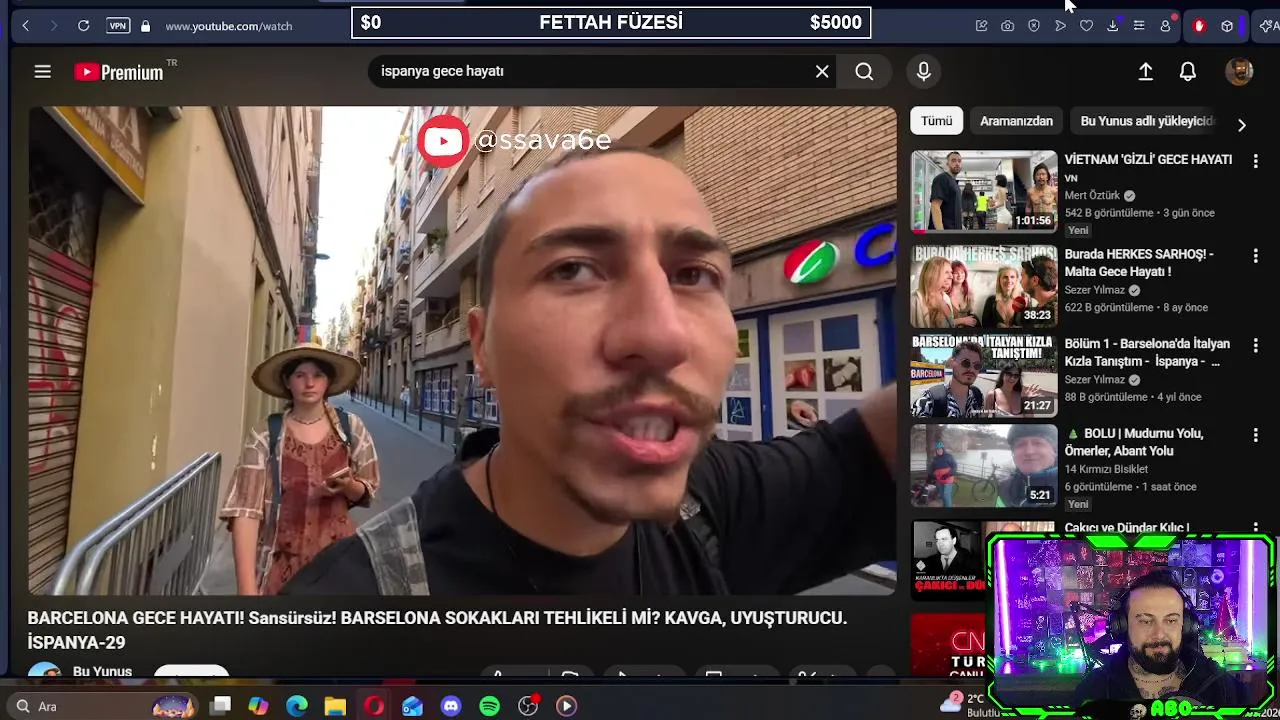The height and width of the screenshot is (720, 1280).
Task: Open site info via the padlock icon
Action: point(145,26)
